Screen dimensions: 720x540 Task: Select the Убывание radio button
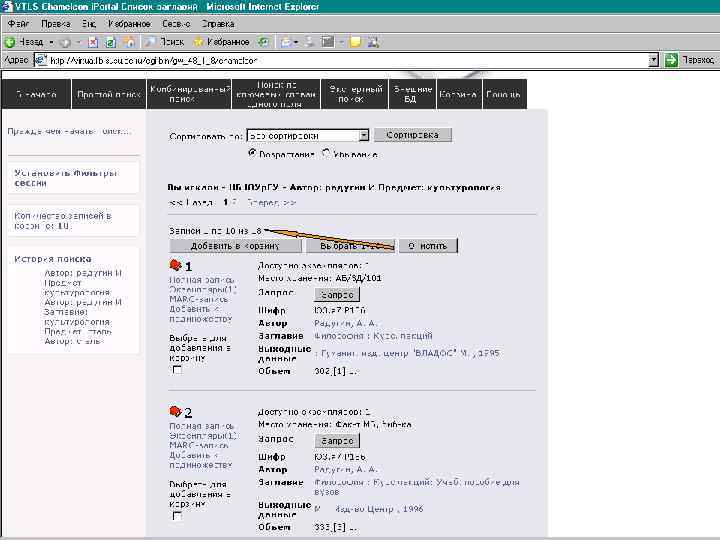click(x=326, y=153)
